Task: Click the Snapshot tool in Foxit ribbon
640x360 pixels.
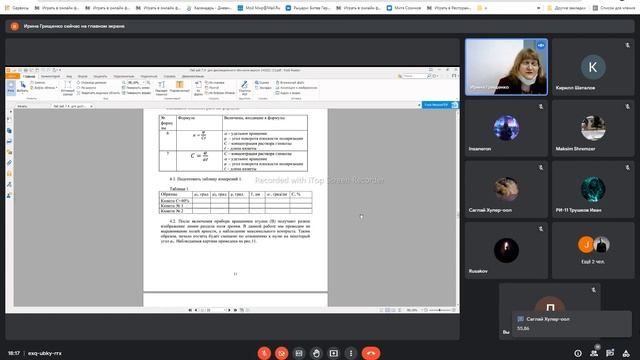Action: pos(38,82)
